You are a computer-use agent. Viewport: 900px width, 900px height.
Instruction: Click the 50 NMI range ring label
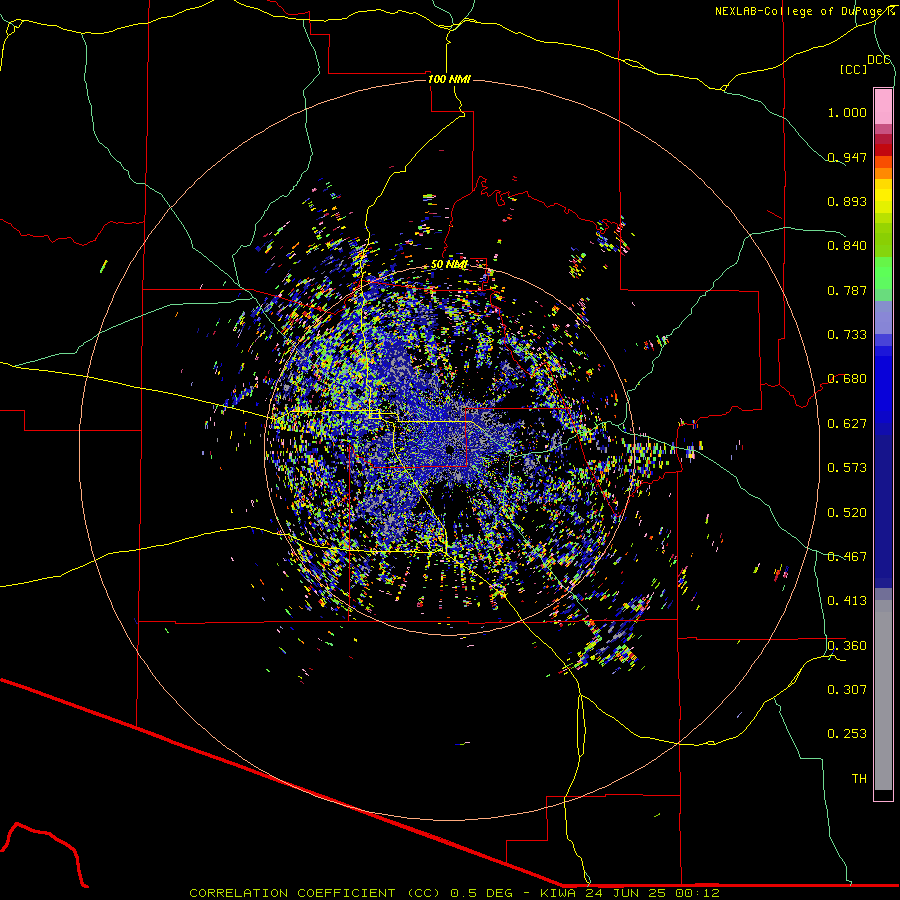[449, 265]
